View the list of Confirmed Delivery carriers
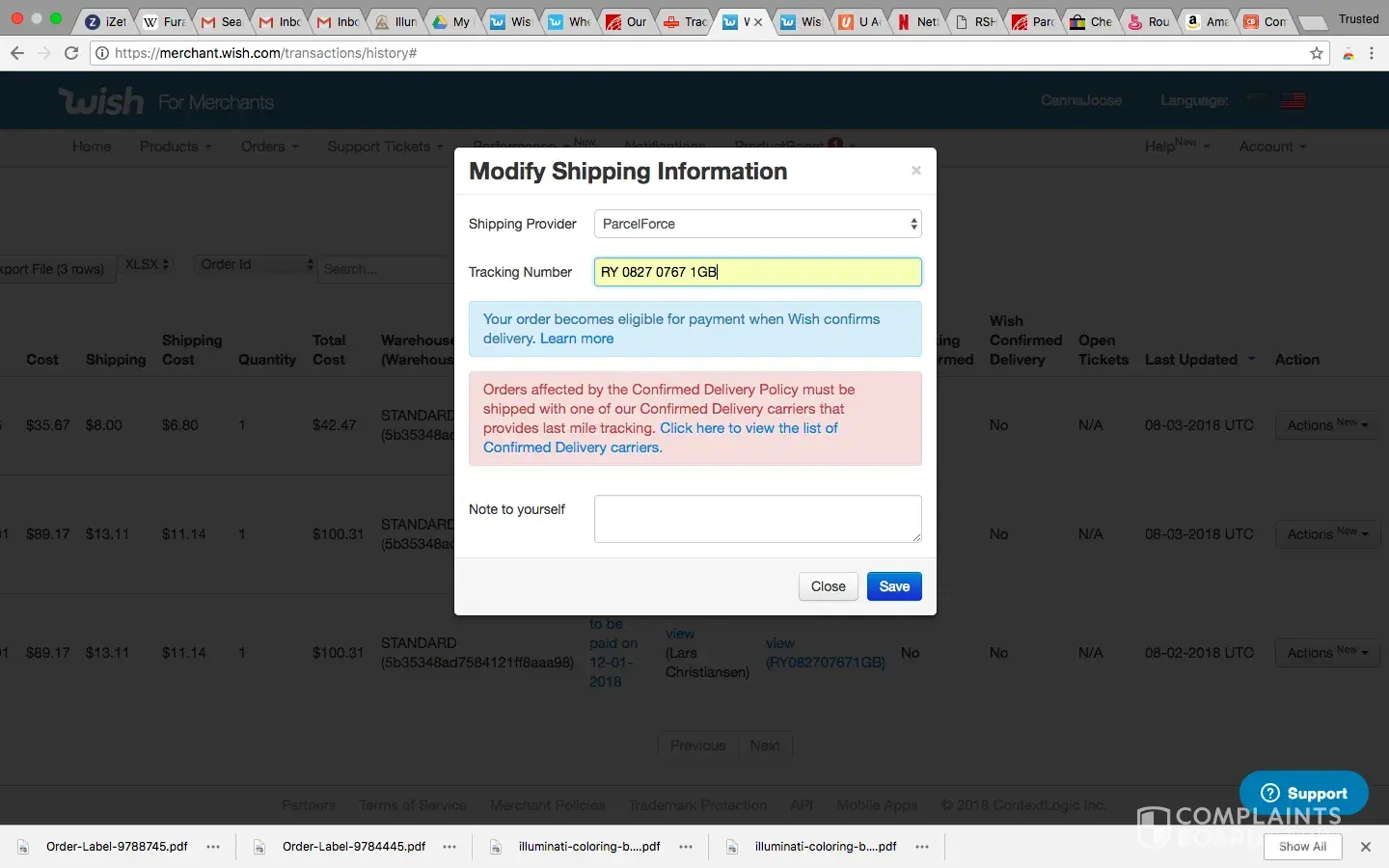1389x868 pixels. [749, 428]
